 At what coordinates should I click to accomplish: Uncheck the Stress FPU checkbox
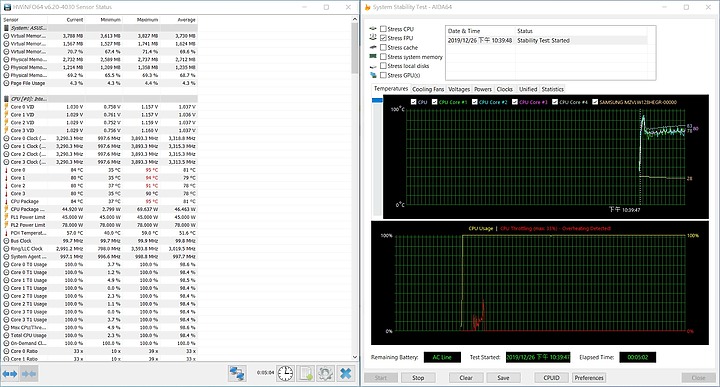[383, 38]
